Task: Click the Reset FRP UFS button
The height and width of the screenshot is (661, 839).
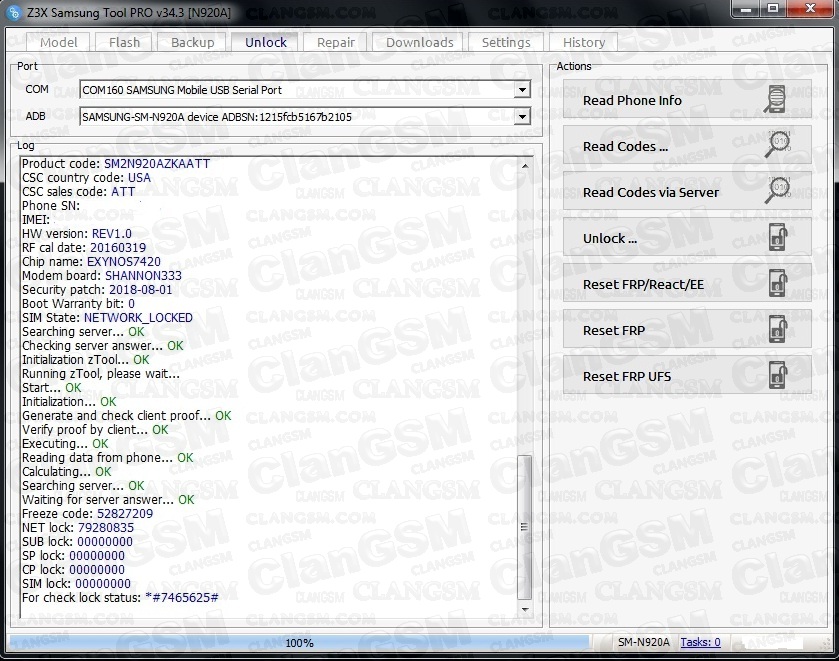Action: (687, 376)
